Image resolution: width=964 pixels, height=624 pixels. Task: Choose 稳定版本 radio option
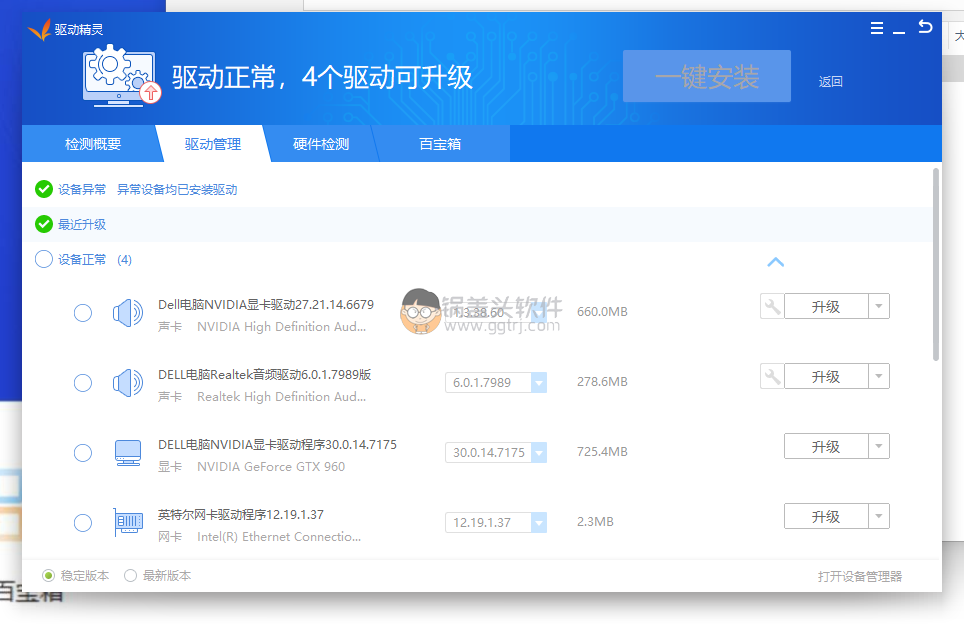tap(48, 575)
